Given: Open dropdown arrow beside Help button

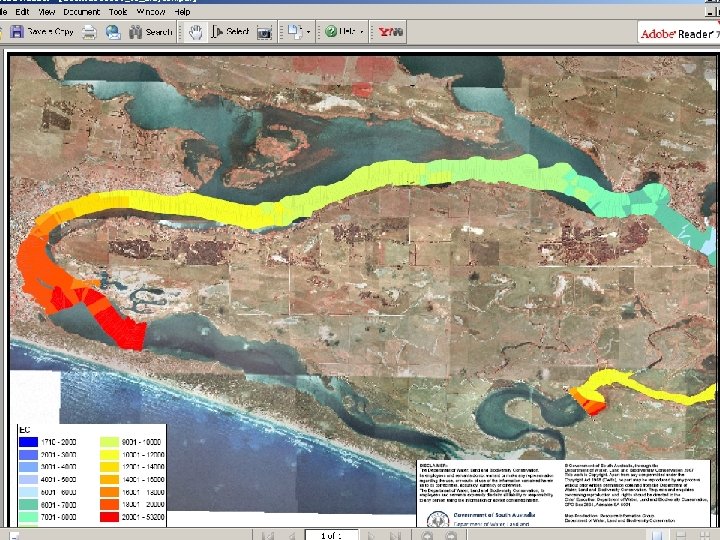Looking at the screenshot, I should [362, 32].
